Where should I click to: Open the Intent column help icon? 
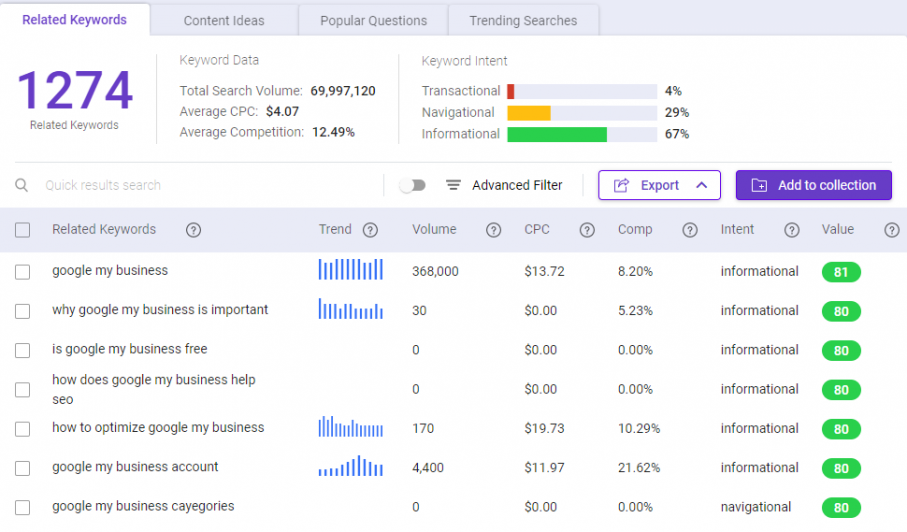point(792,230)
